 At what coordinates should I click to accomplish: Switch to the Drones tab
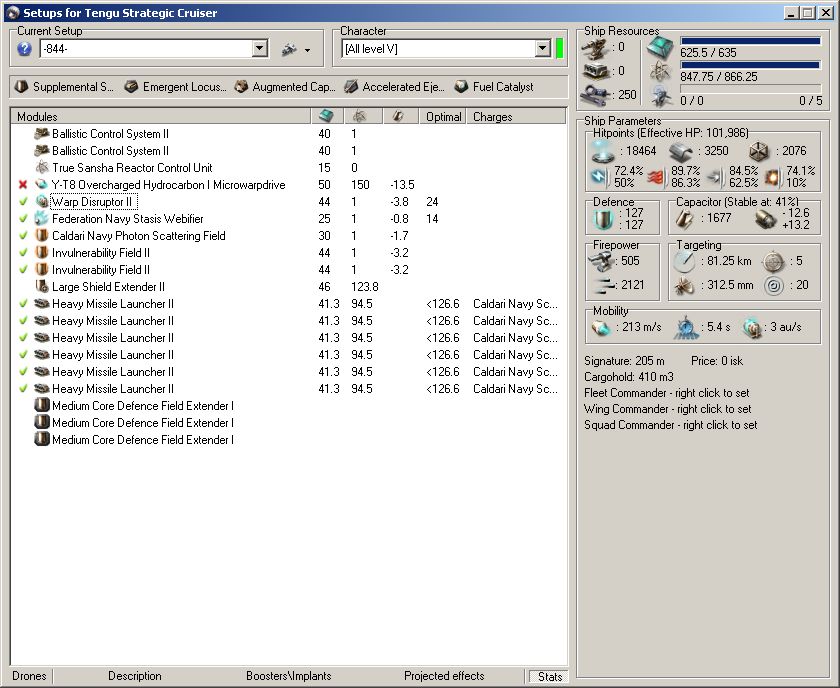tap(29, 676)
